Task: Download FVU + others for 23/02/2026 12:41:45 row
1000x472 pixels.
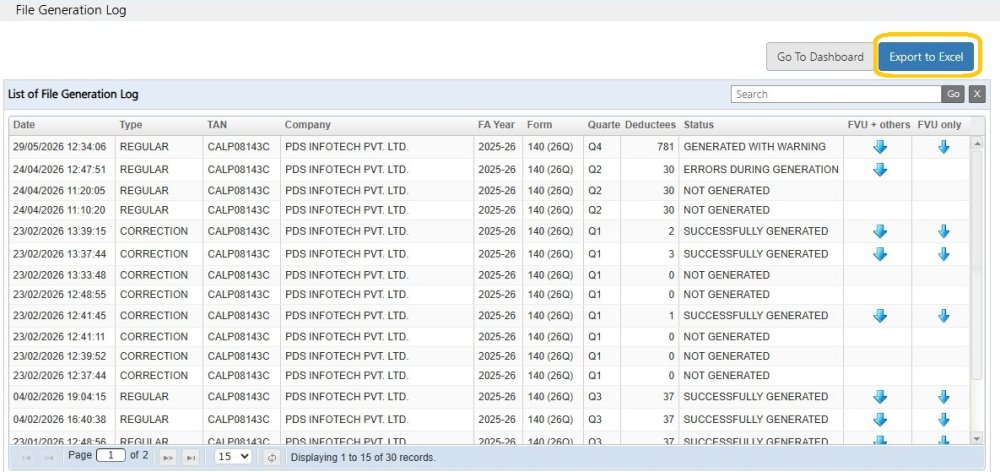Action: point(880,316)
